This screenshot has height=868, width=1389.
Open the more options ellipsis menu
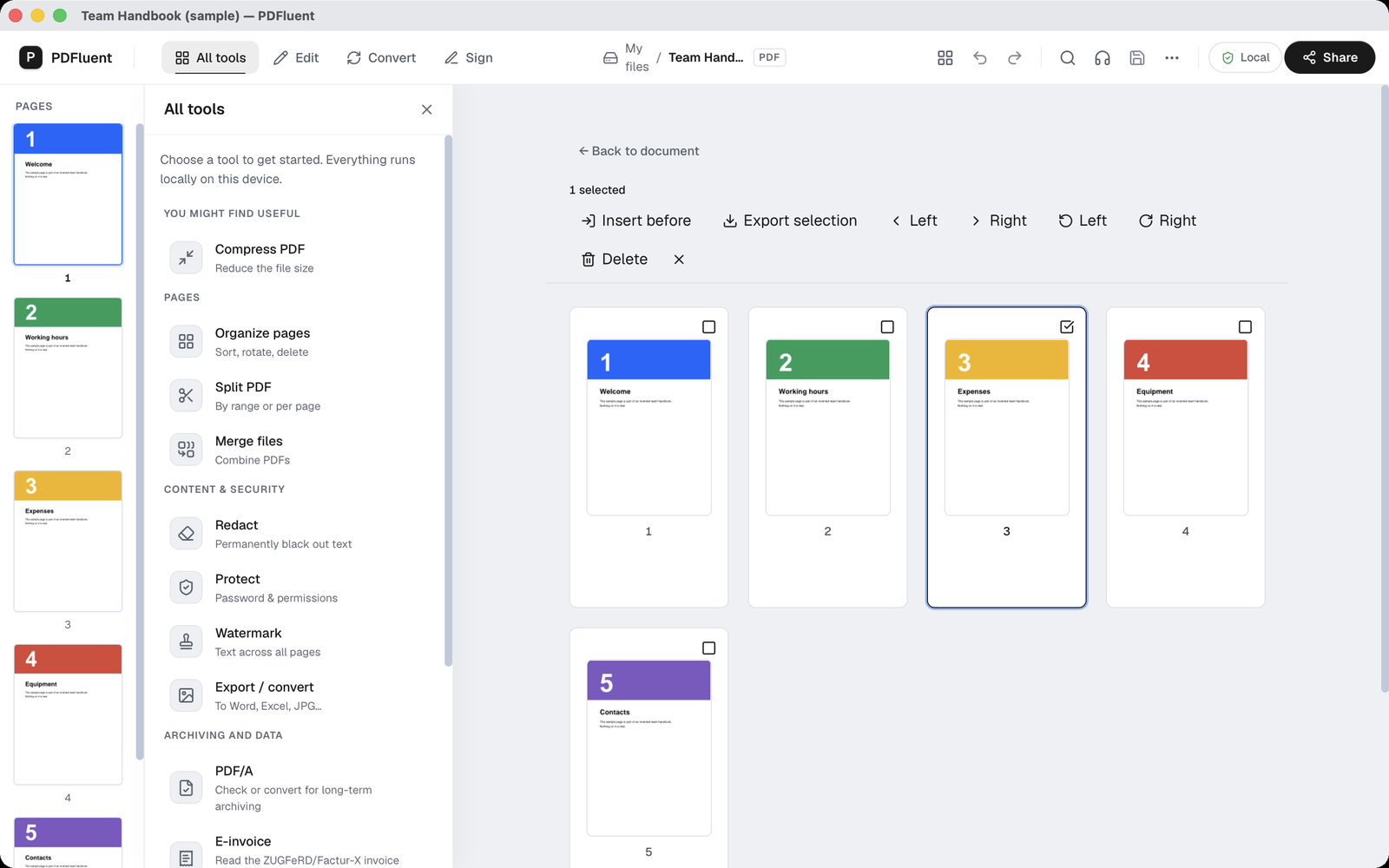pos(1172,57)
